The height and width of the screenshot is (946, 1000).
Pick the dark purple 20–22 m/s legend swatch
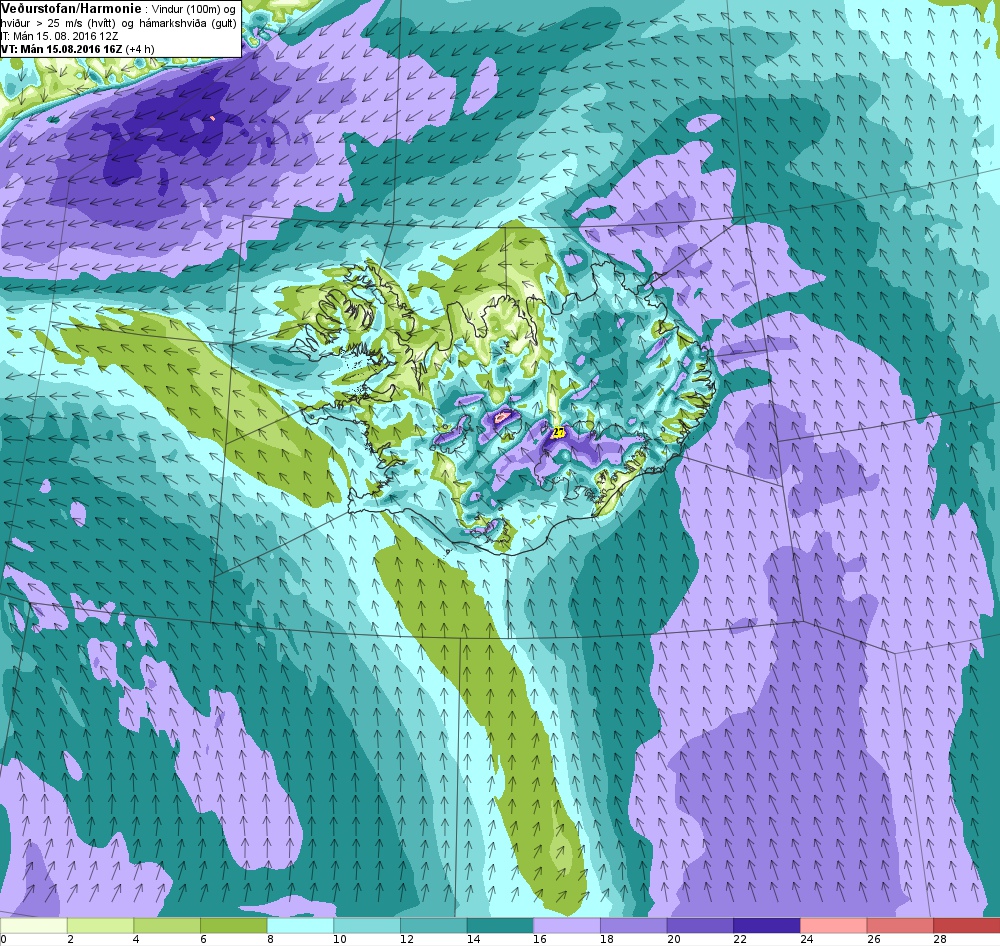click(x=700, y=926)
